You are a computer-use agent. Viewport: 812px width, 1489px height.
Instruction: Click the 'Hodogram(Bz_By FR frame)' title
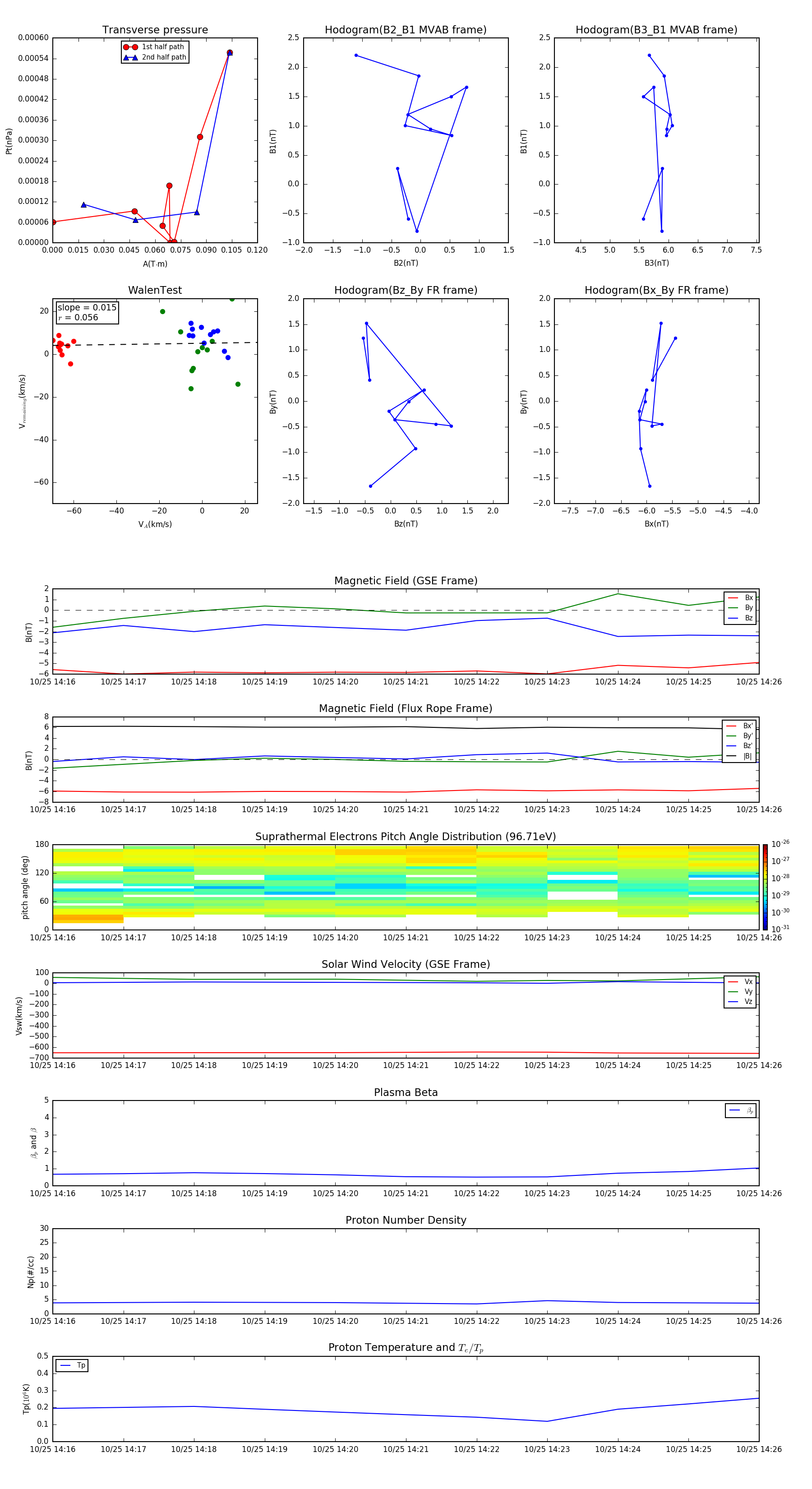[406, 290]
